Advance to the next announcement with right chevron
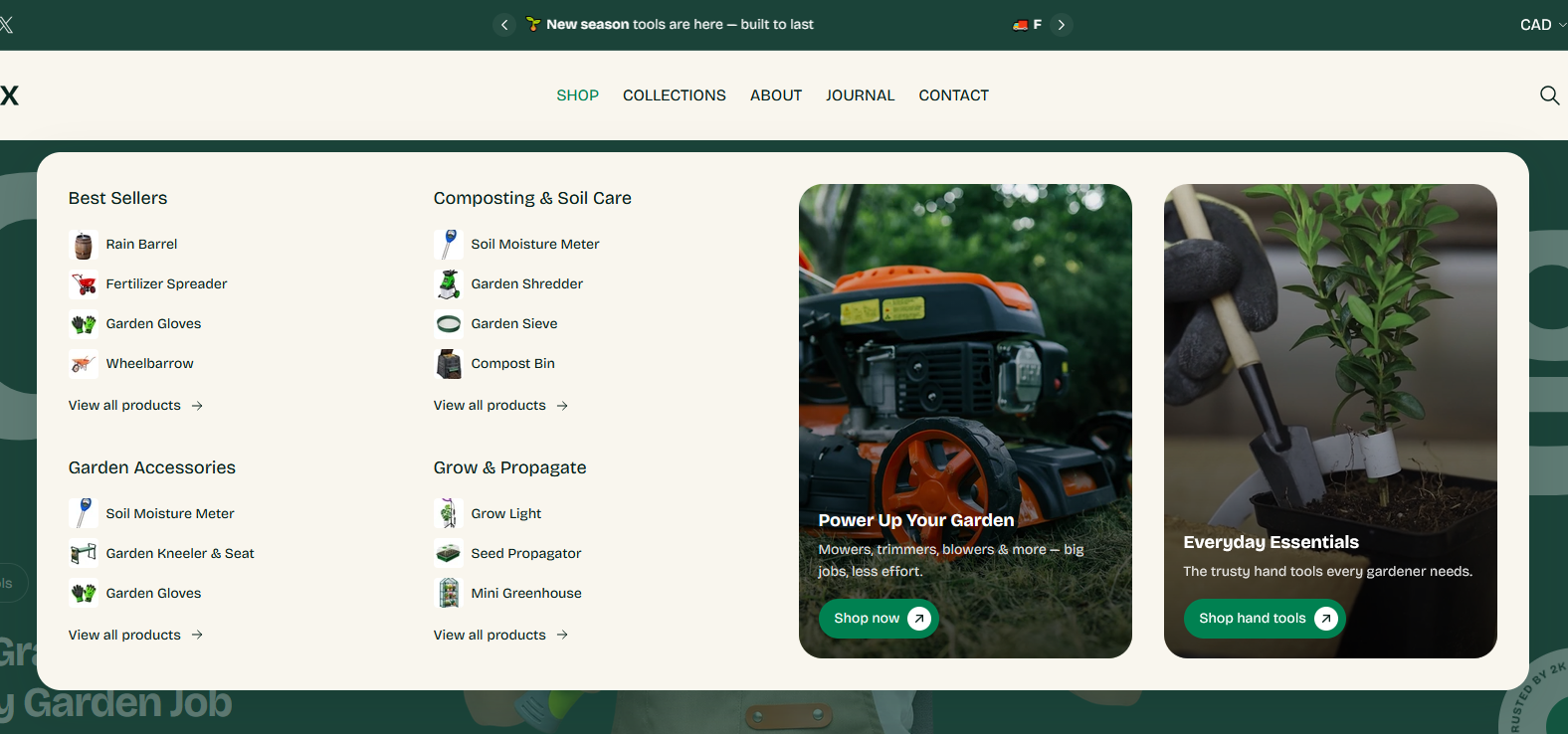 click(x=1062, y=25)
